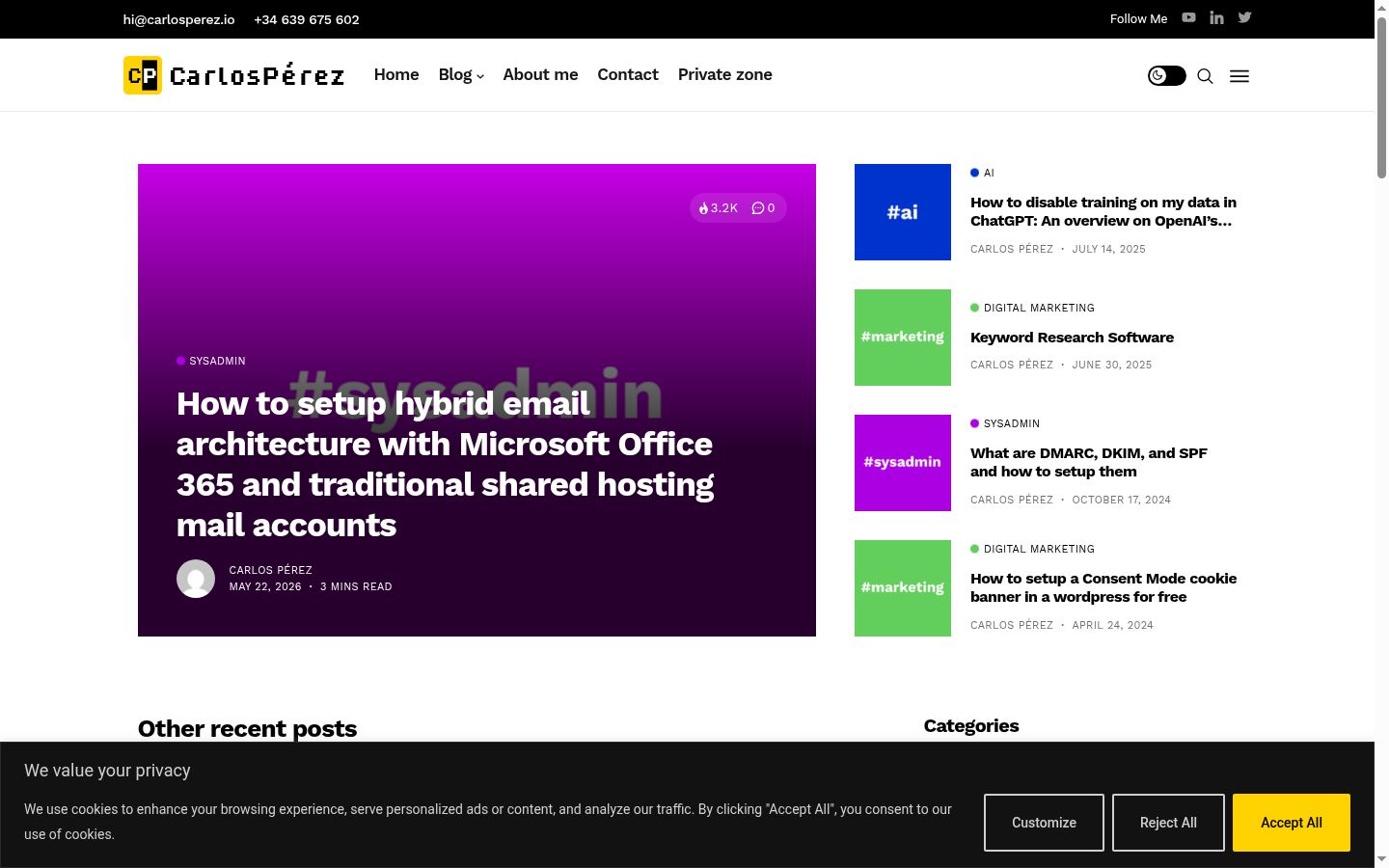The width and height of the screenshot is (1389, 868).
Task: Click the MAY 22, 2026 date
Action: pyautogui.click(x=265, y=586)
